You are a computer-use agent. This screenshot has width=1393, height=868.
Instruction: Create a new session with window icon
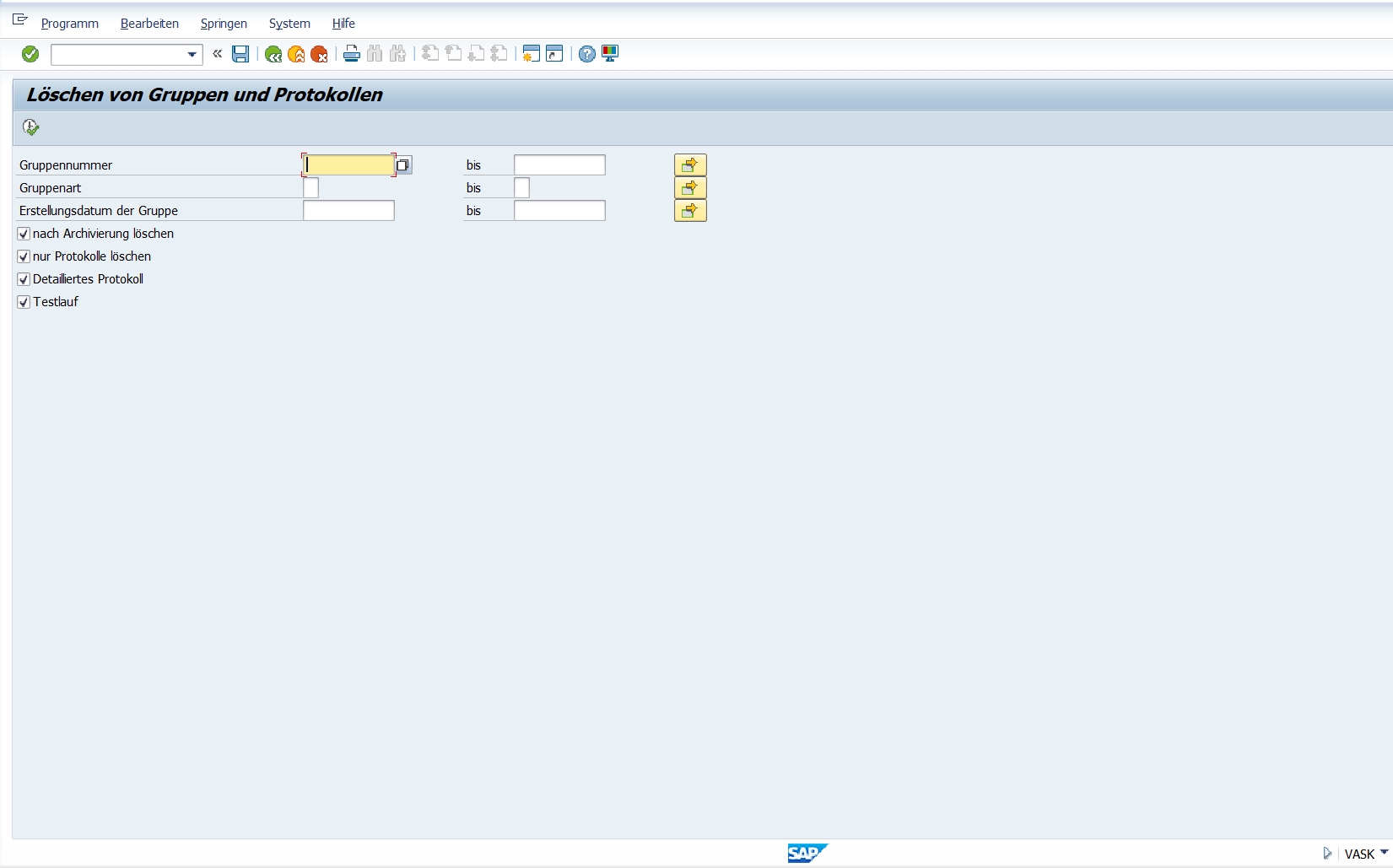[x=531, y=54]
